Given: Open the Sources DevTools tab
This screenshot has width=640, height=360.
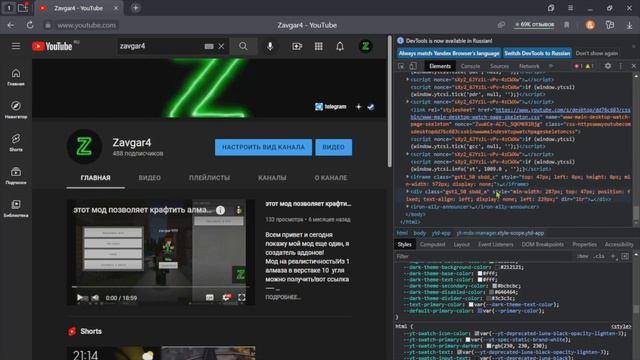Looking at the screenshot, I should pos(499,66).
